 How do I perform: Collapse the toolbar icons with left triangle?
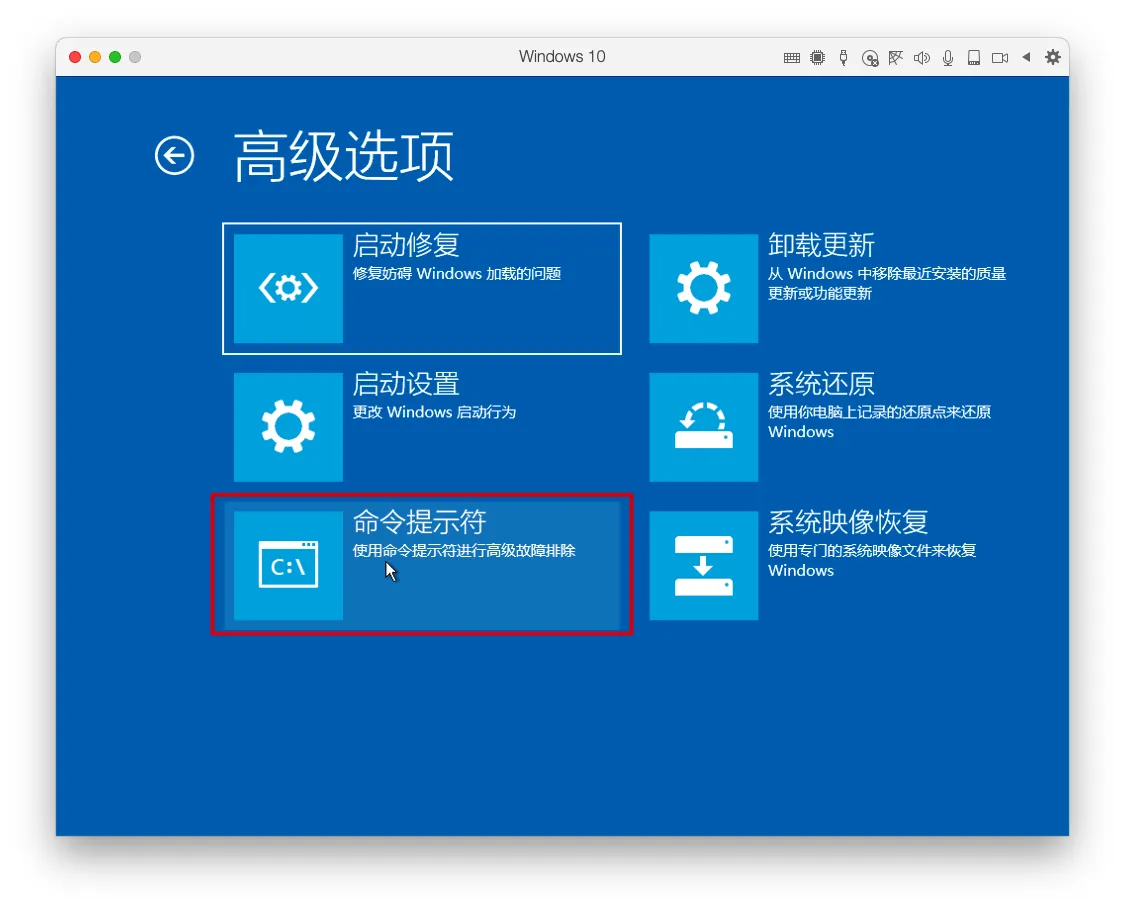pyautogui.click(x=1026, y=57)
